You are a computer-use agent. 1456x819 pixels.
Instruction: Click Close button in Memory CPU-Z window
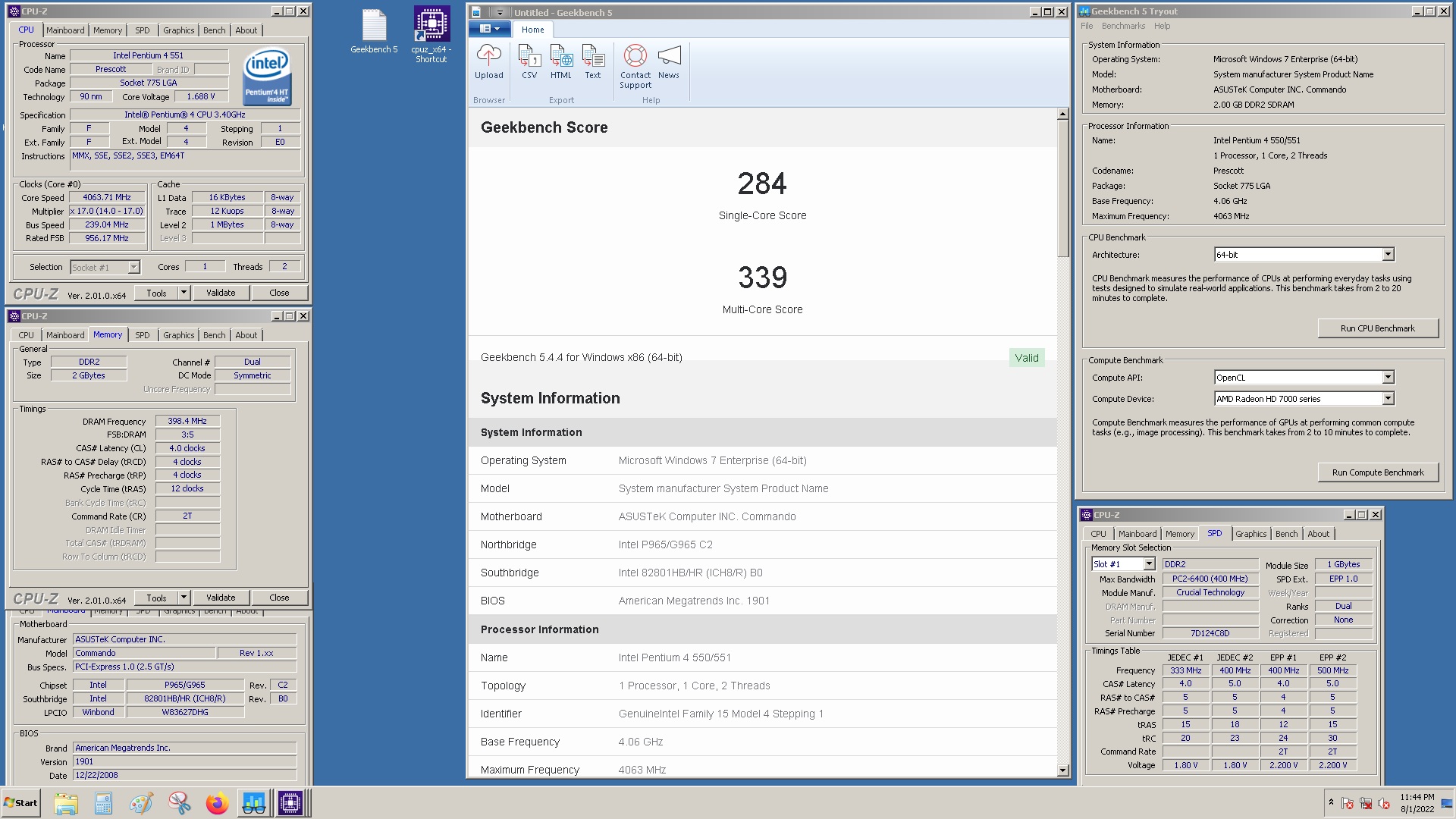[279, 598]
